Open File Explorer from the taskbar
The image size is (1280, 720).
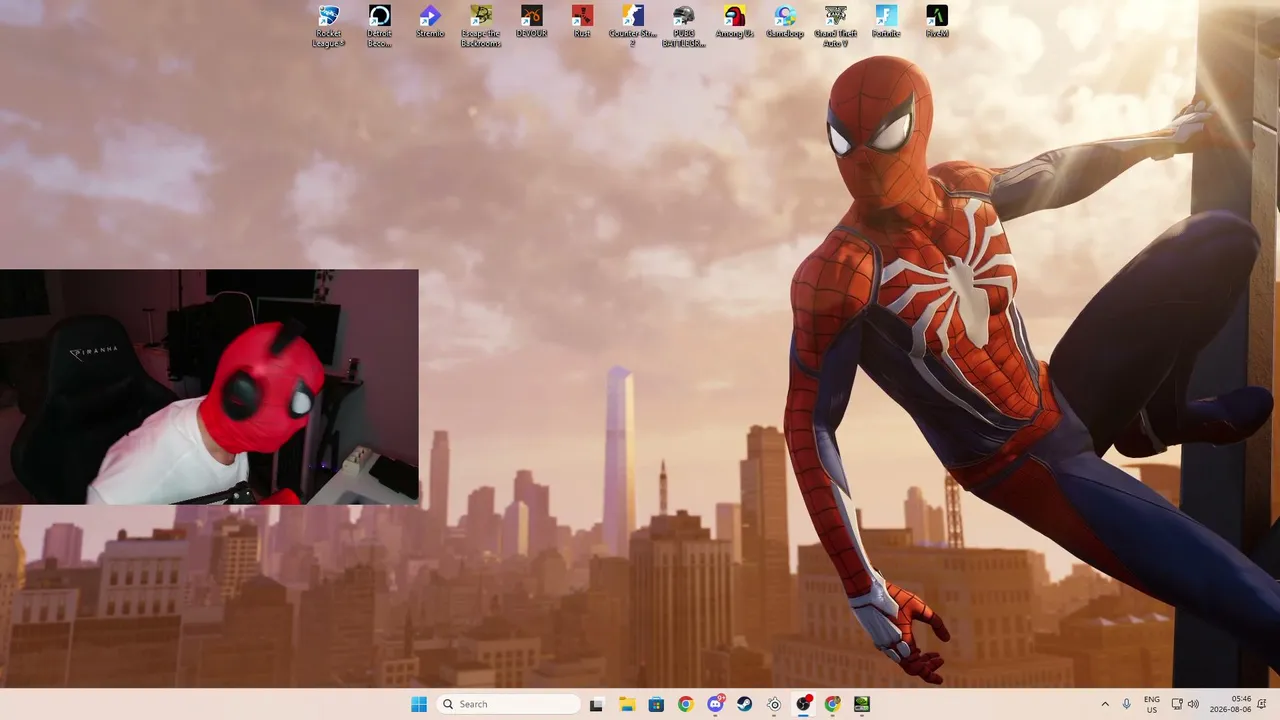point(626,704)
